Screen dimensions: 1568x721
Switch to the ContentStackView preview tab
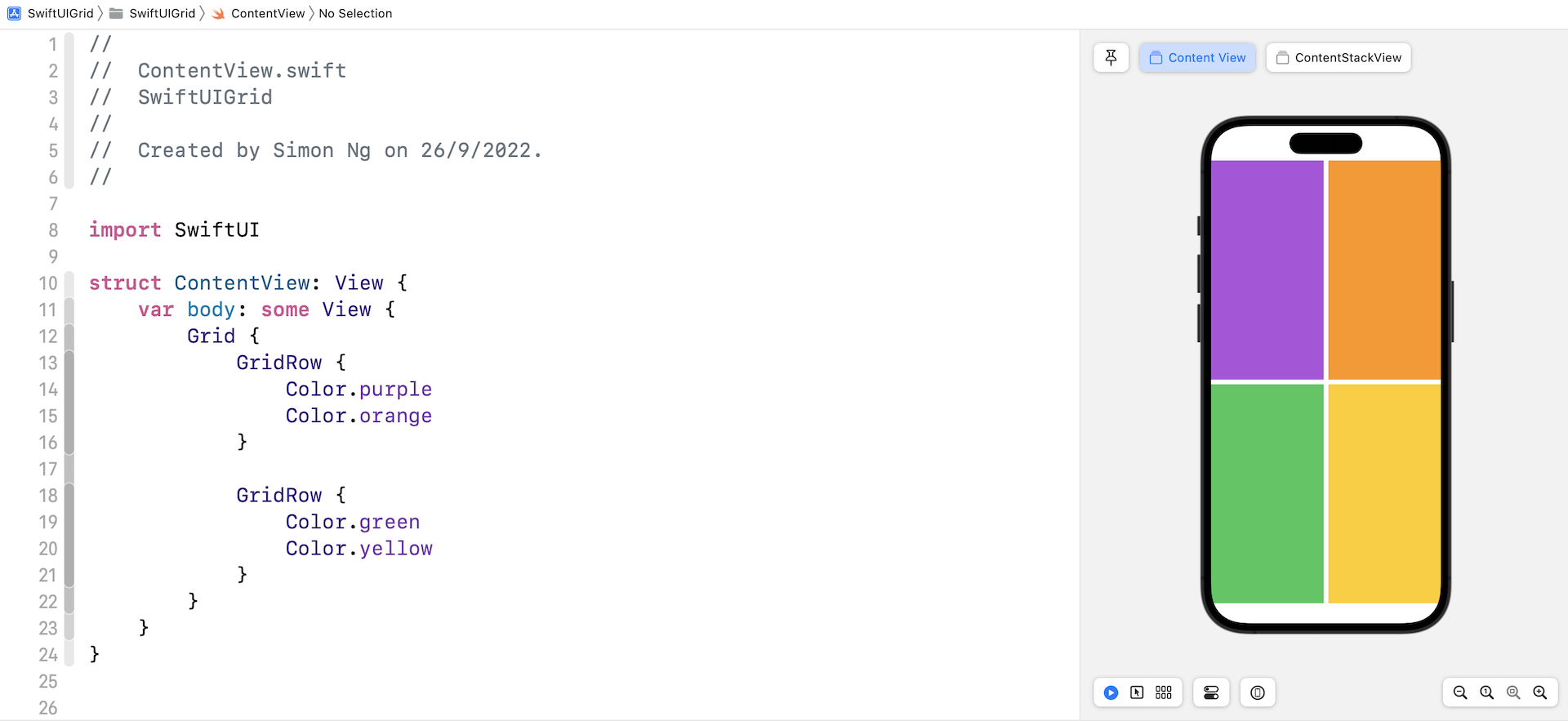click(1339, 58)
